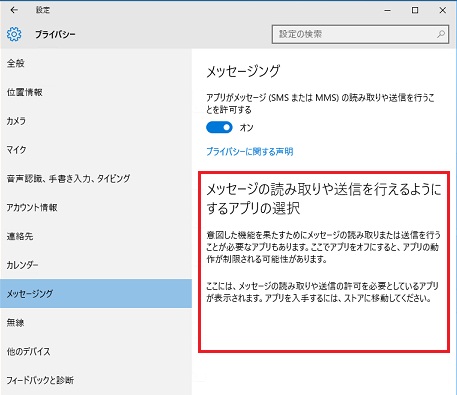The height and width of the screenshot is (395, 457).
Task: Select 音声認識、手書き入力、タイピング in the sidebar
Action: point(96,179)
